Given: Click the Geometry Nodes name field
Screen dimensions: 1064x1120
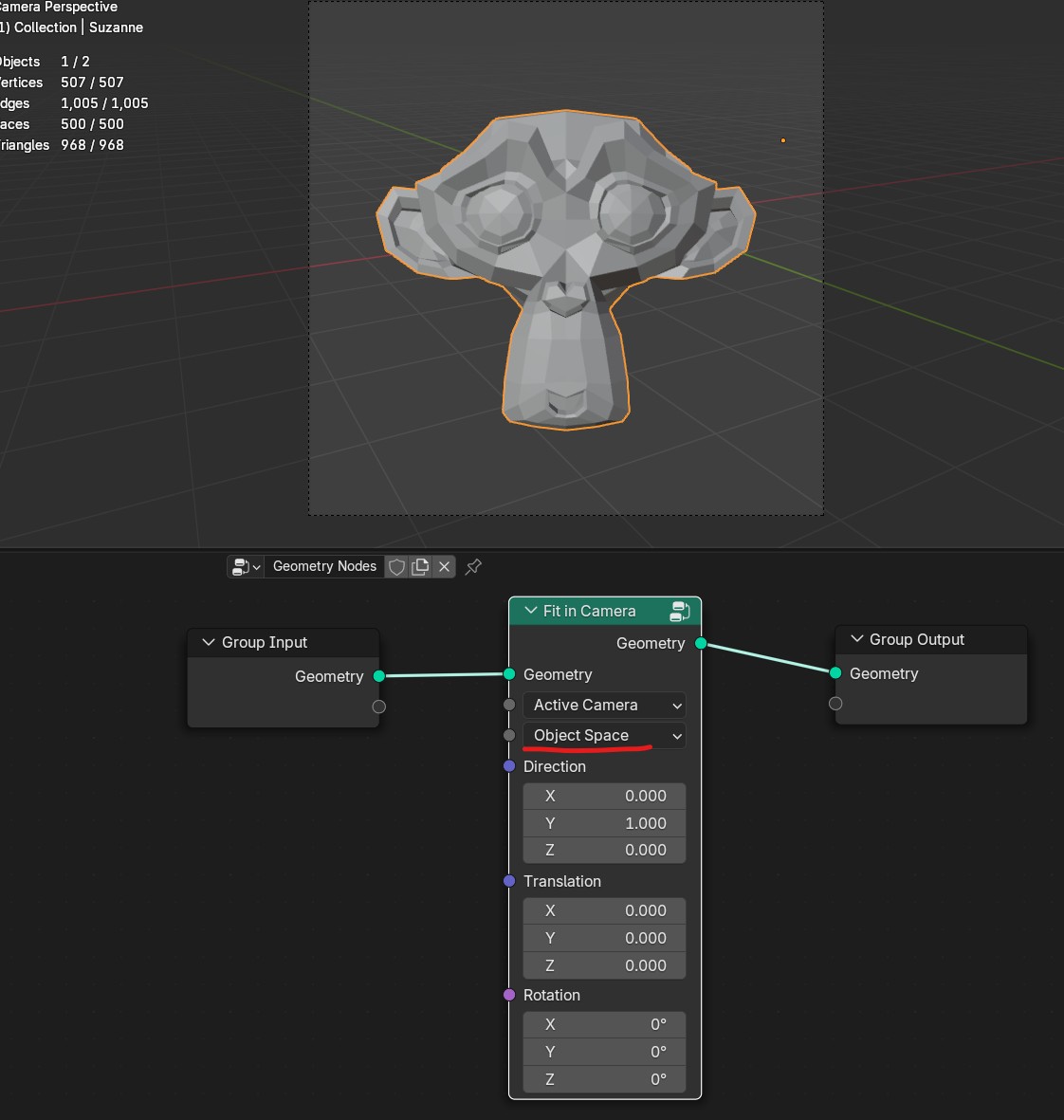Looking at the screenshot, I should point(324,566).
